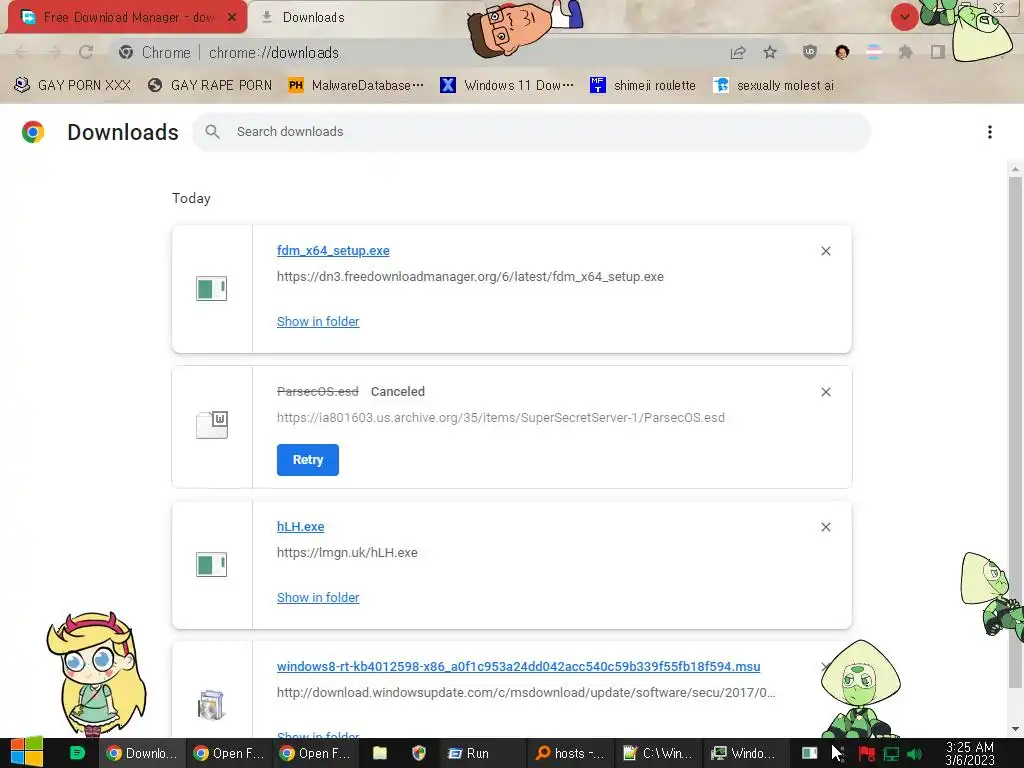The width and height of the screenshot is (1024, 768).
Task: Open the taskbar clock showing 3:25 AM
Action: (970, 753)
